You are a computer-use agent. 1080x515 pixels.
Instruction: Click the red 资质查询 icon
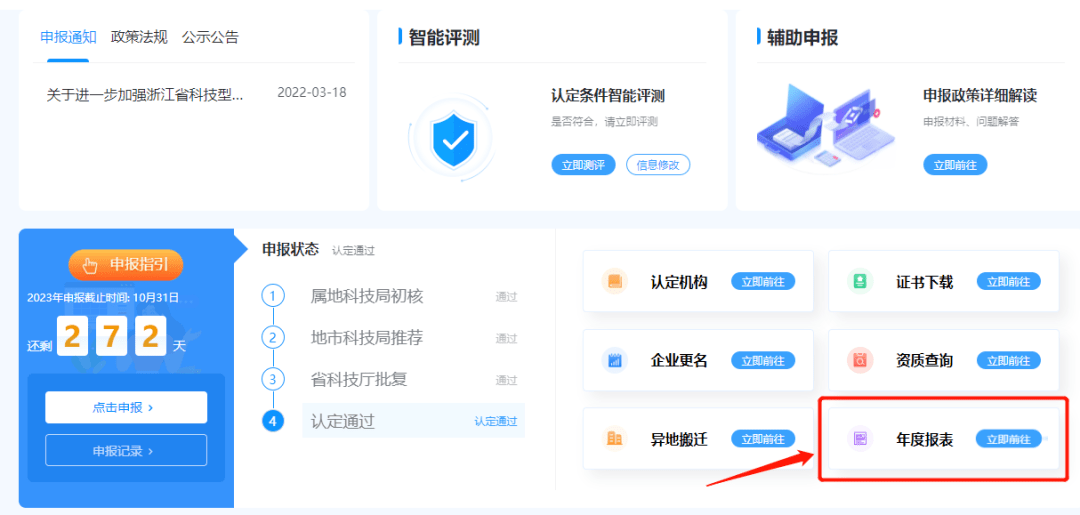860,360
